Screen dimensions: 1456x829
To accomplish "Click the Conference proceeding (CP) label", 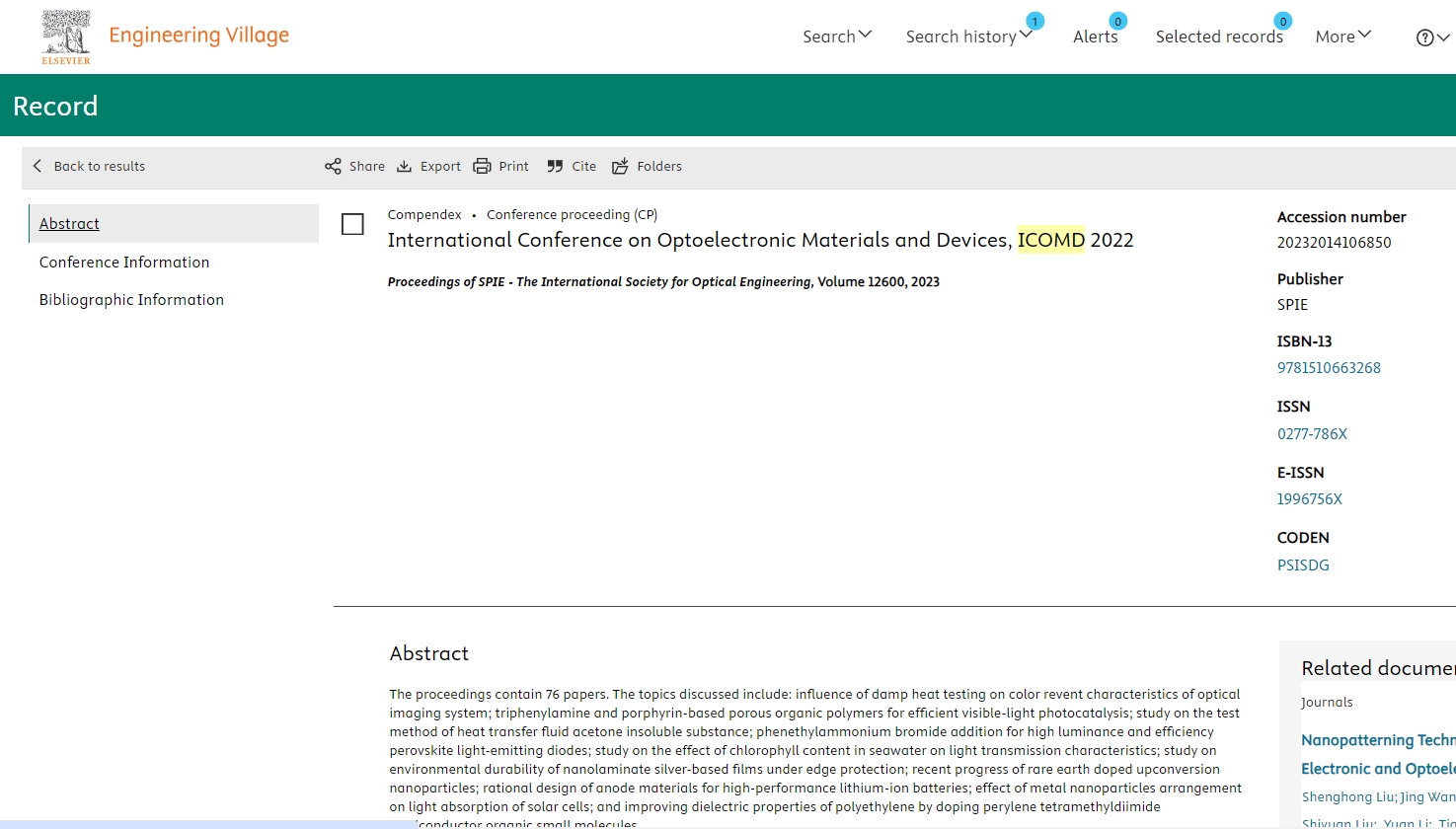I will click(572, 214).
